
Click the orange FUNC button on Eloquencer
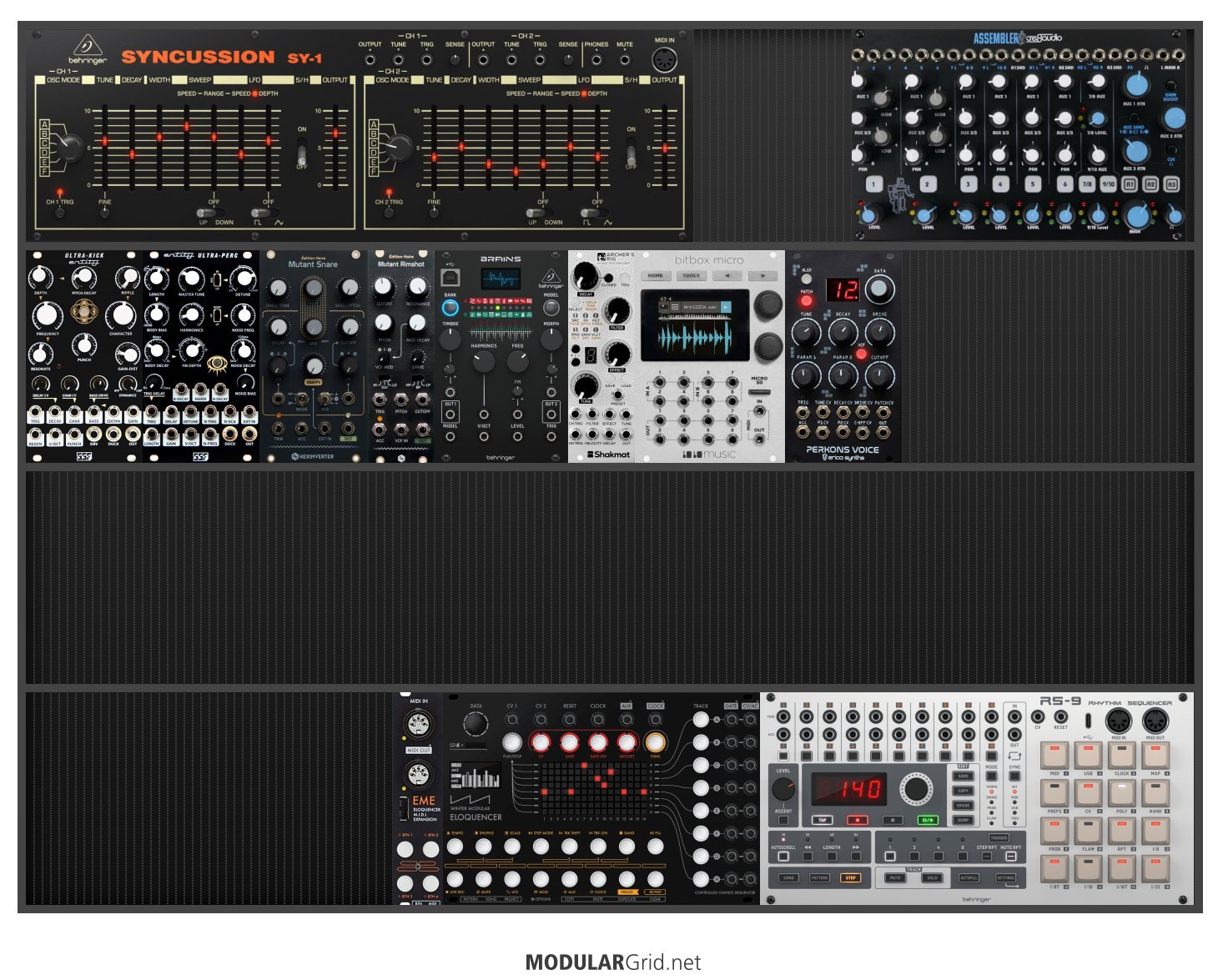pyautogui.click(x=655, y=742)
